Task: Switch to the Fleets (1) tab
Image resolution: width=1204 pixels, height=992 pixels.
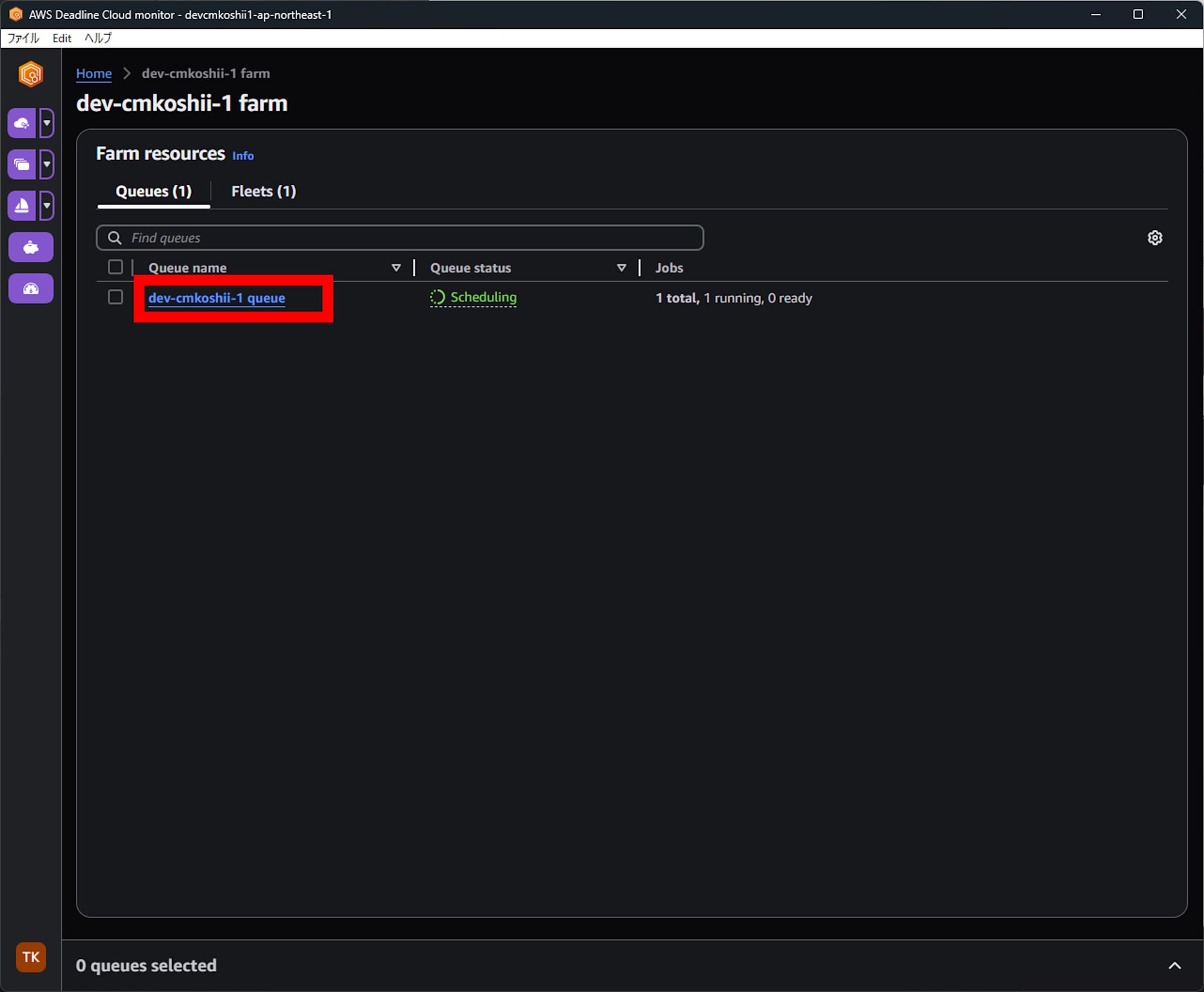Action: tap(264, 191)
